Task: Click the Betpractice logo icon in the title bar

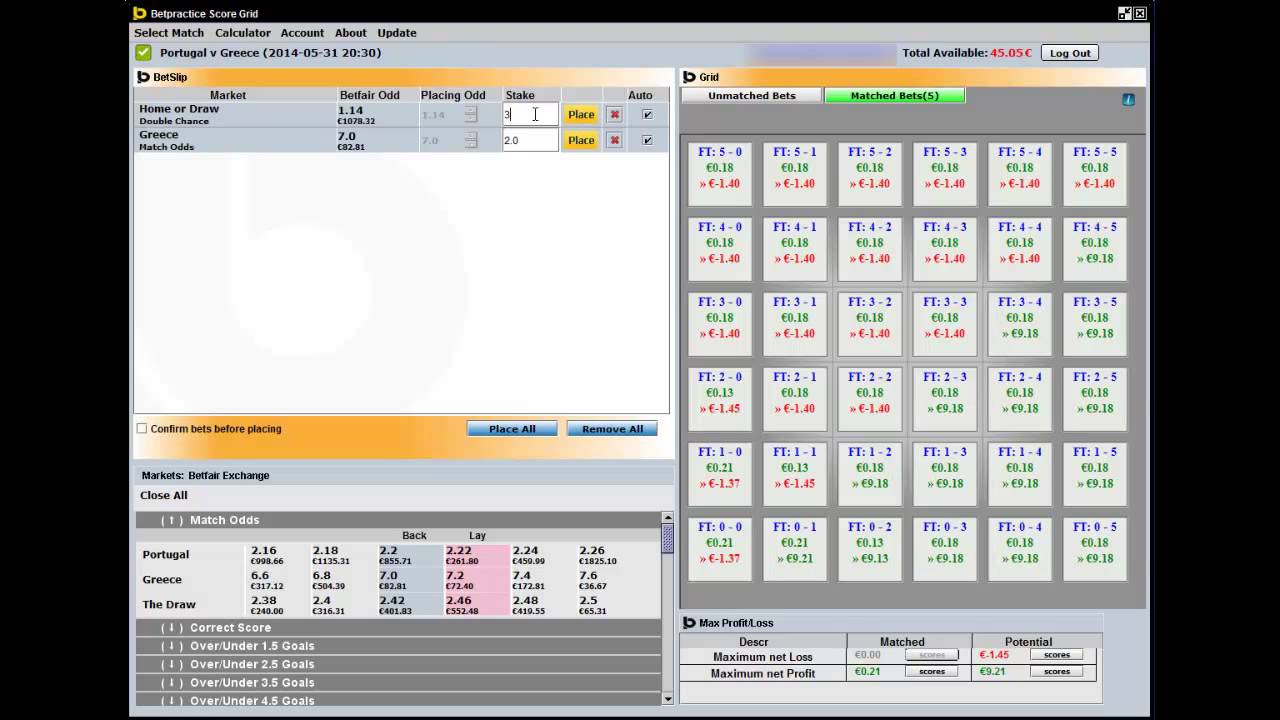Action: [140, 13]
